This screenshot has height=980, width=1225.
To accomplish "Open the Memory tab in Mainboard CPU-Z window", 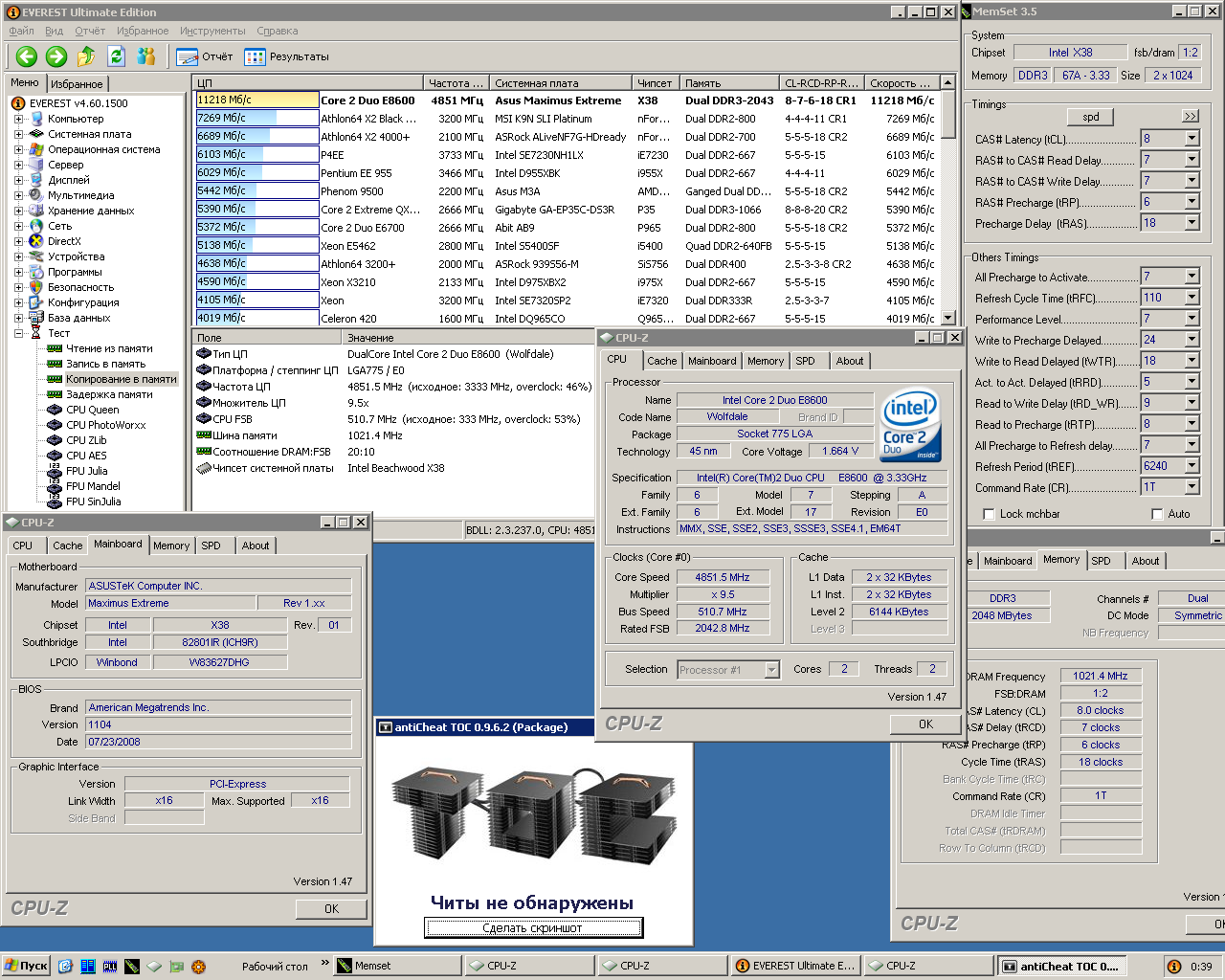I will point(171,546).
